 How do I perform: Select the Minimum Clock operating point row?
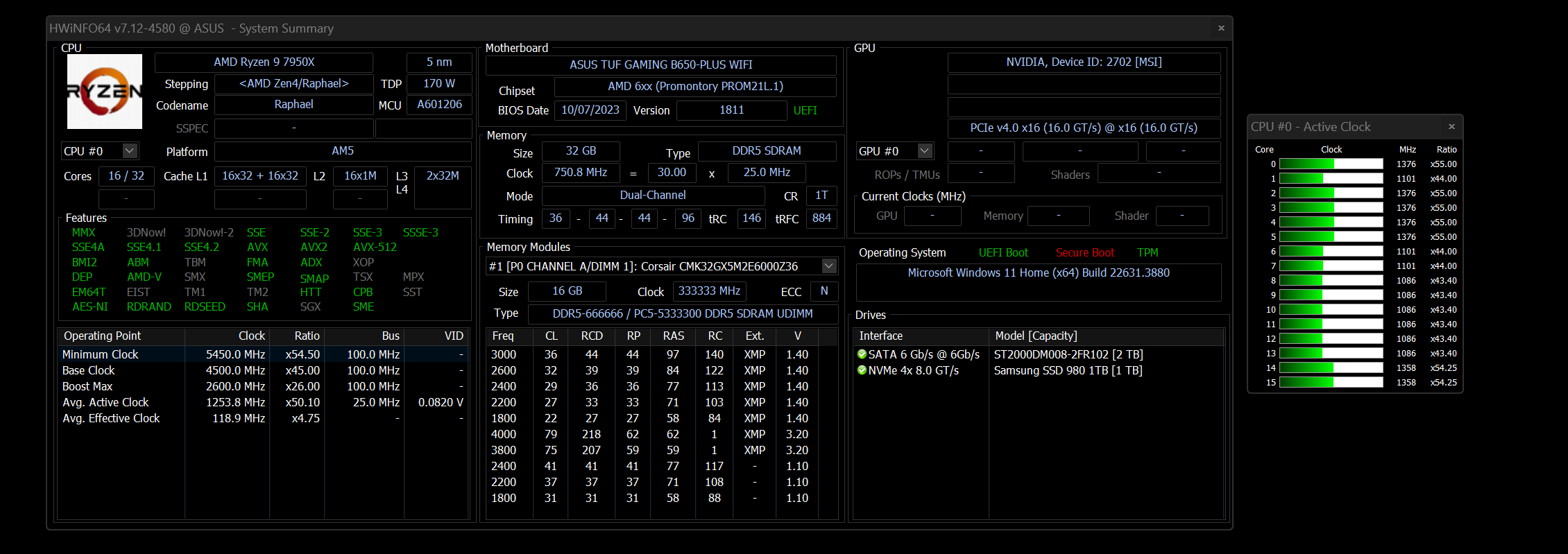(x=263, y=354)
